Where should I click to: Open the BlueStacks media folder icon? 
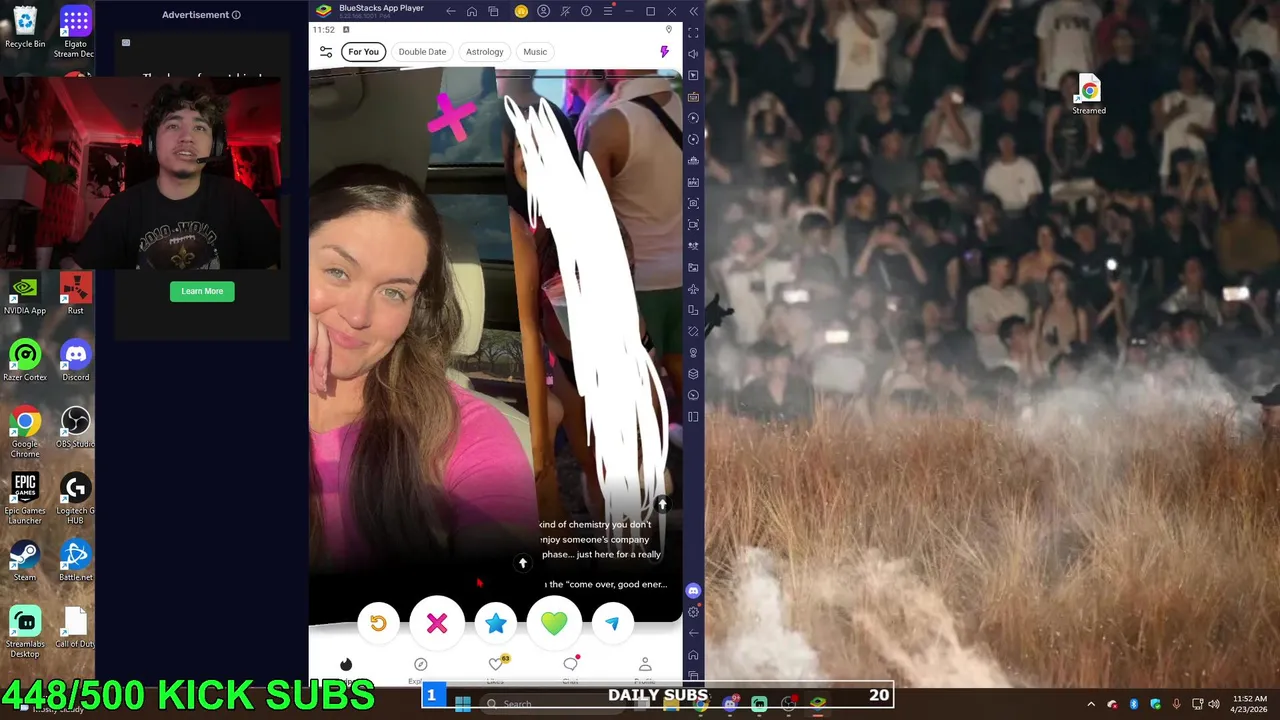693,267
